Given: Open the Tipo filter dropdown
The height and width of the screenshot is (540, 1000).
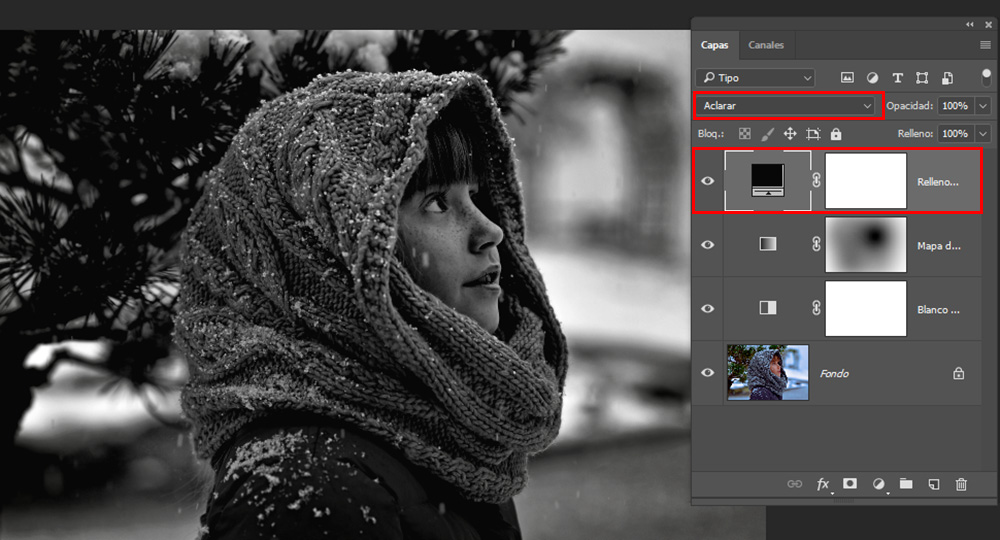Looking at the screenshot, I should coord(757,77).
